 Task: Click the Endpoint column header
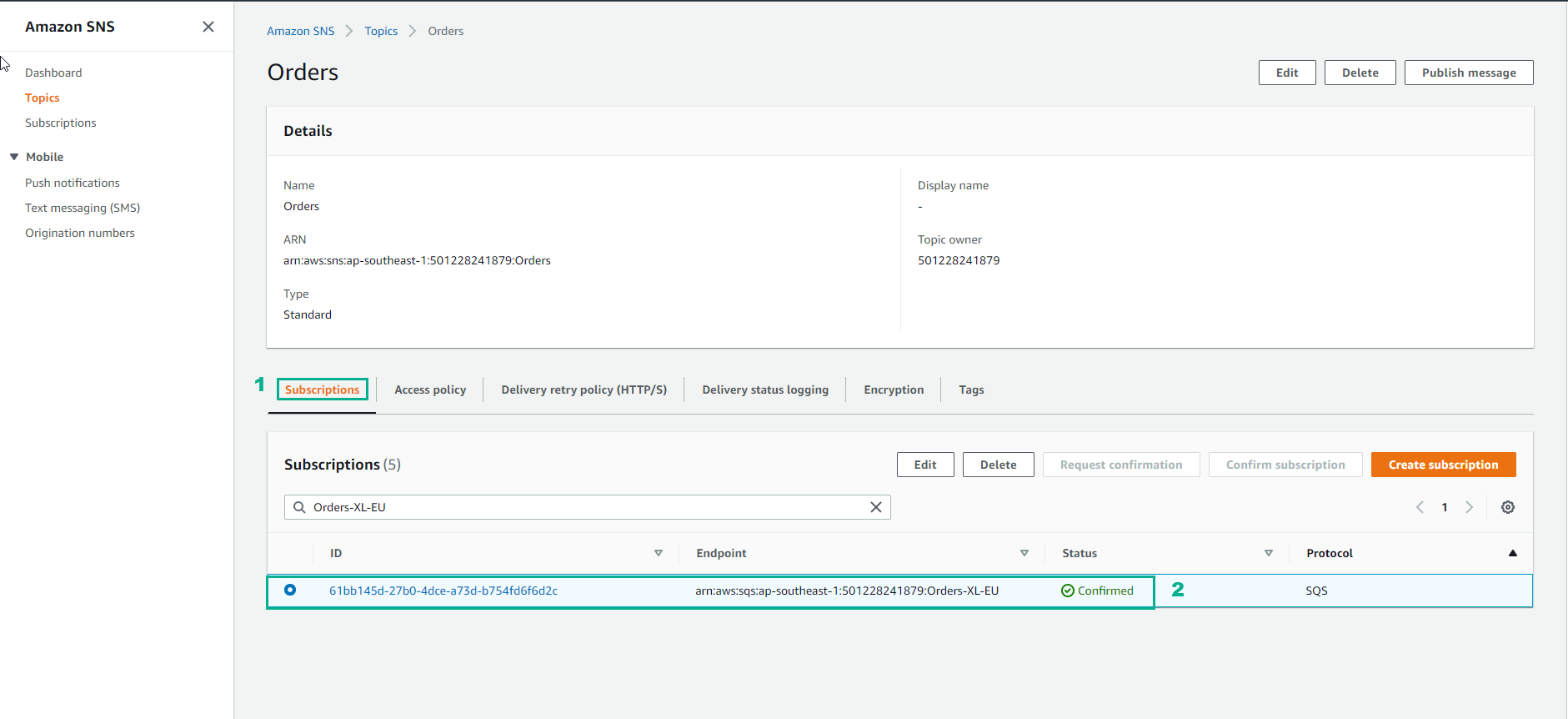(721, 553)
